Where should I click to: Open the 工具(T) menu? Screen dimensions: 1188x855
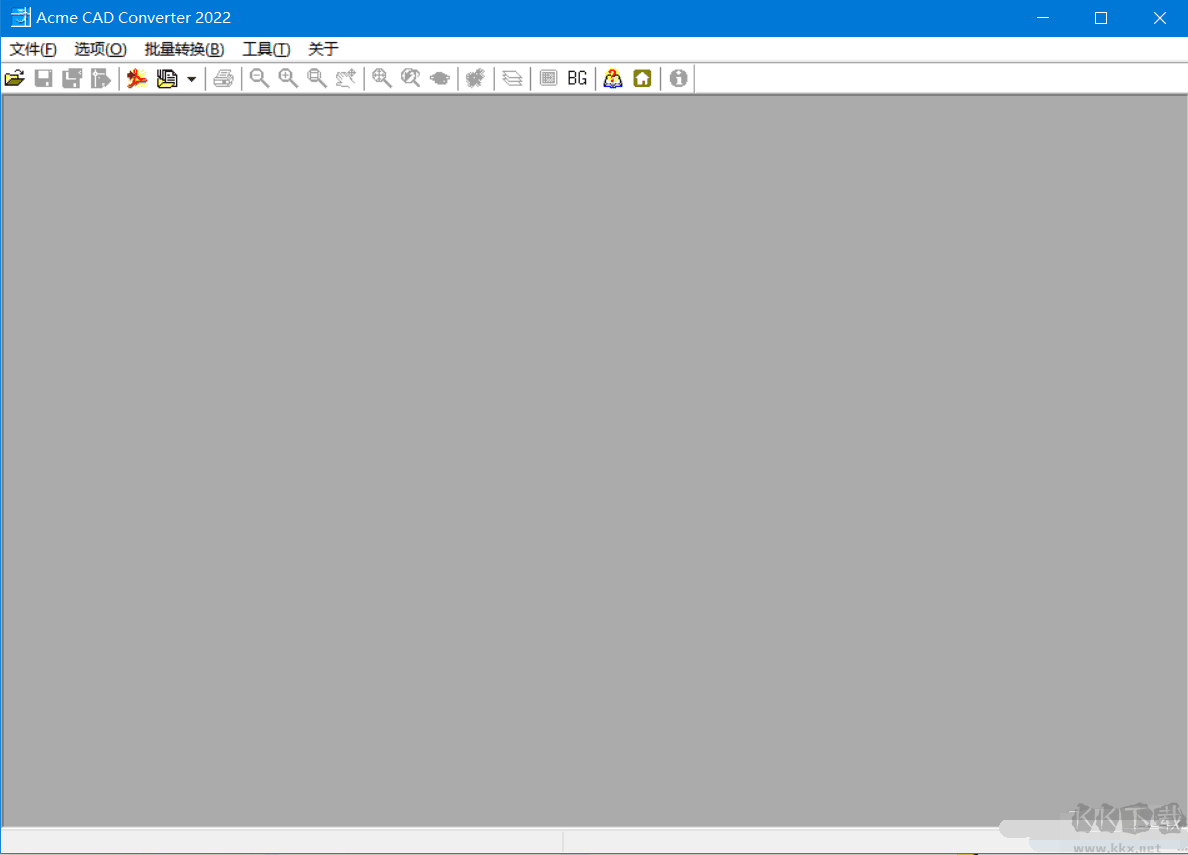coord(265,48)
